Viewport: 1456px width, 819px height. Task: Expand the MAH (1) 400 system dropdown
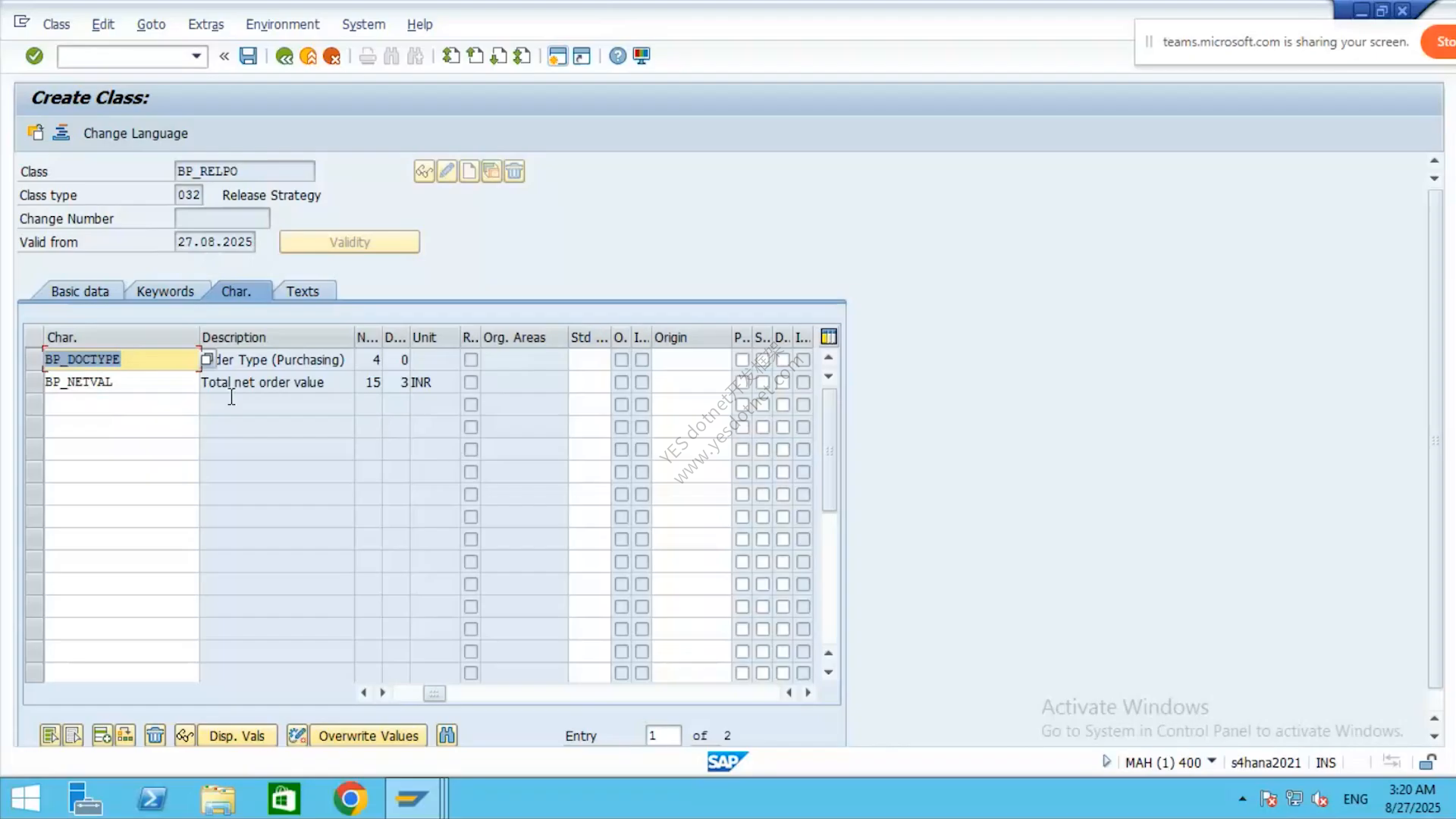[1212, 761]
